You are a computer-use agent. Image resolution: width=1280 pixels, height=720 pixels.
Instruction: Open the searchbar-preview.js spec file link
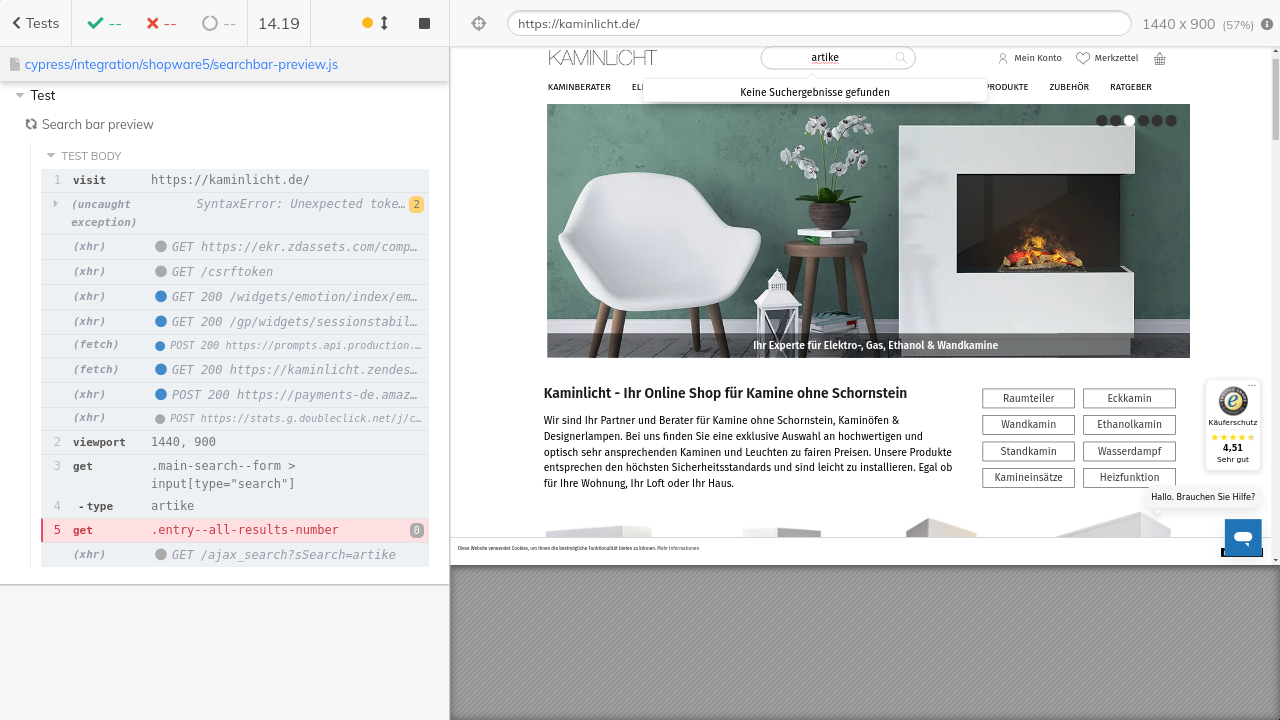point(181,64)
